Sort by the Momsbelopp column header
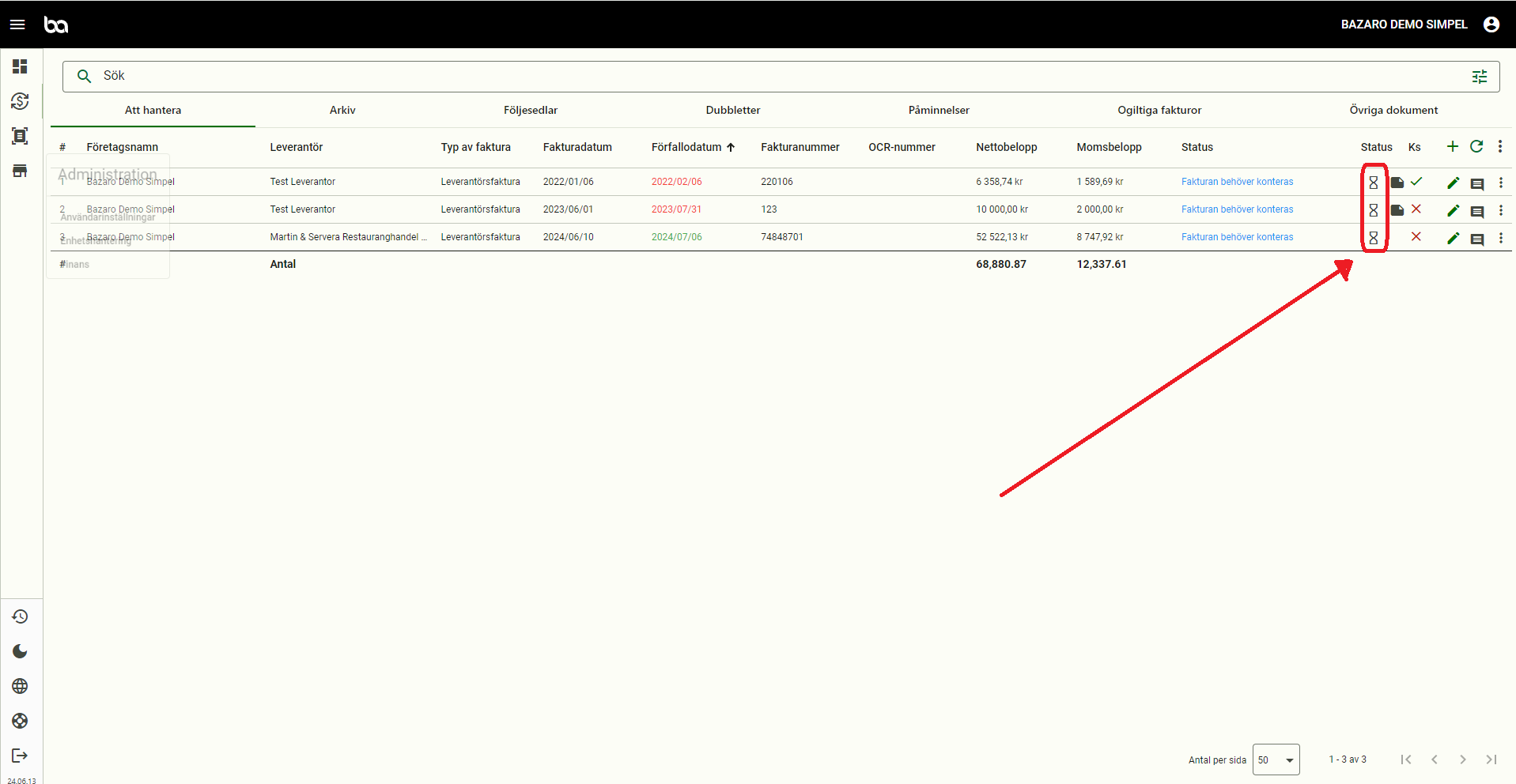The image size is (1516, 784). pyautogui.click(x=1110, y=147)
